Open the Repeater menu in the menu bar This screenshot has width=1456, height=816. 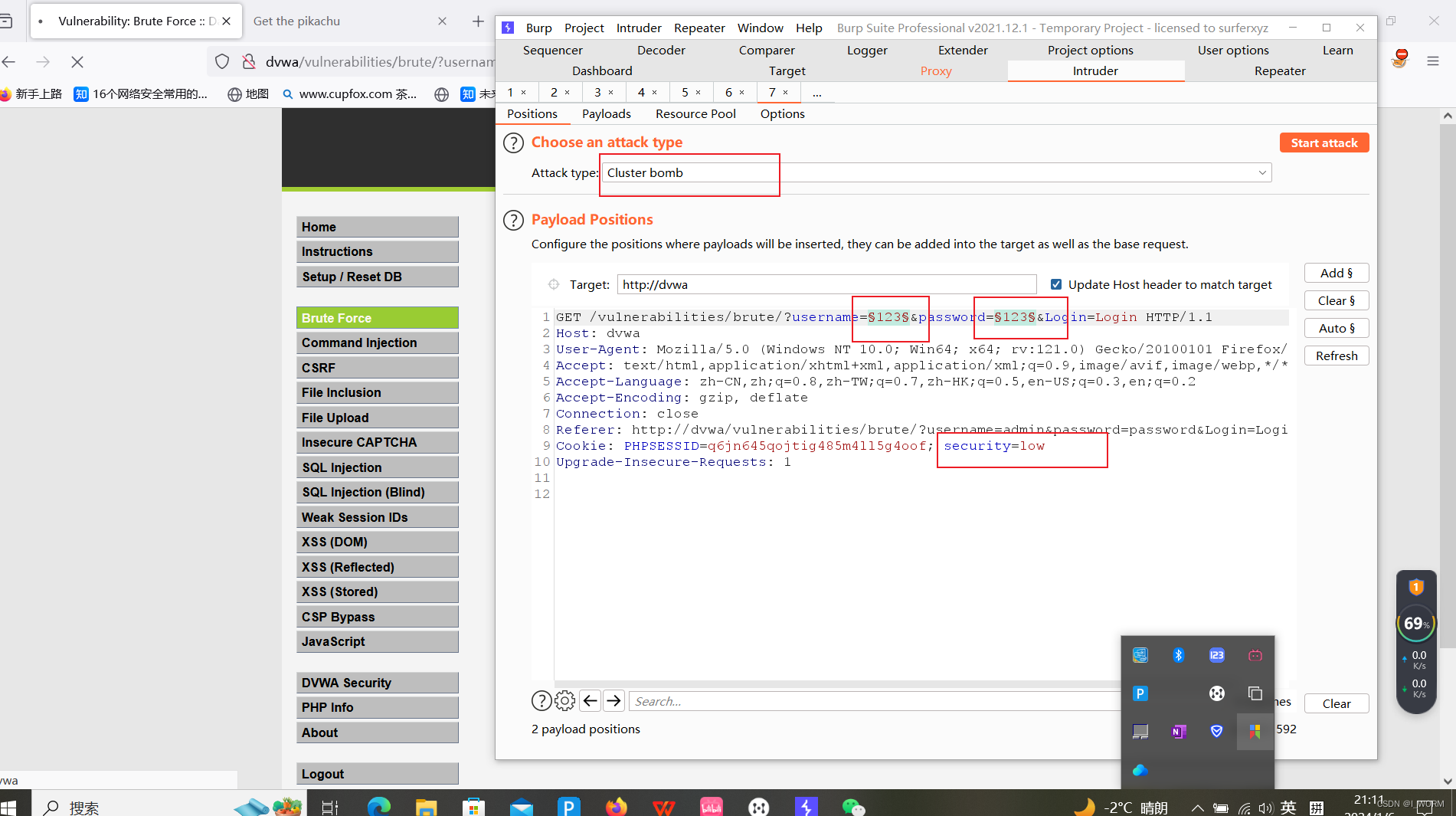click(x=699, y=28)
